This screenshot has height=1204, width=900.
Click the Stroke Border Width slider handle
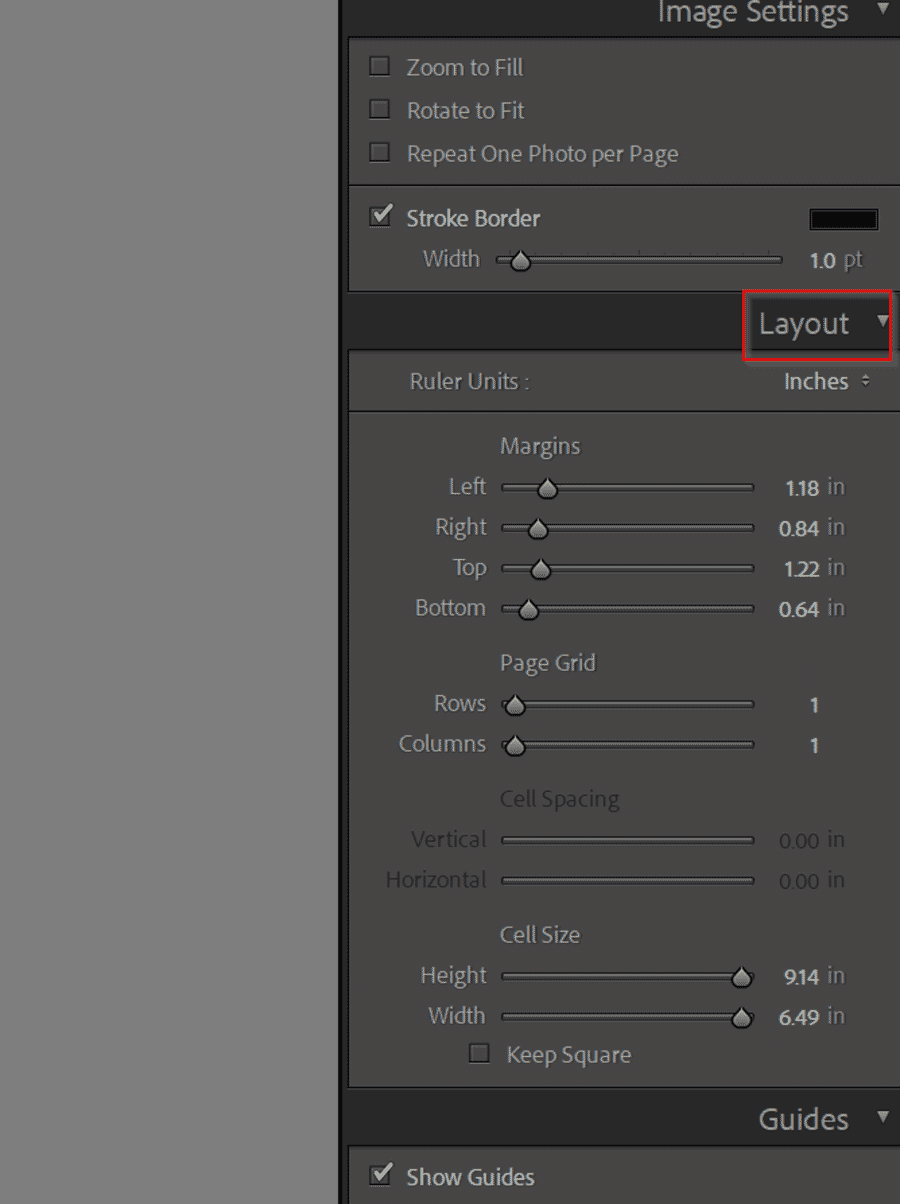519,261
